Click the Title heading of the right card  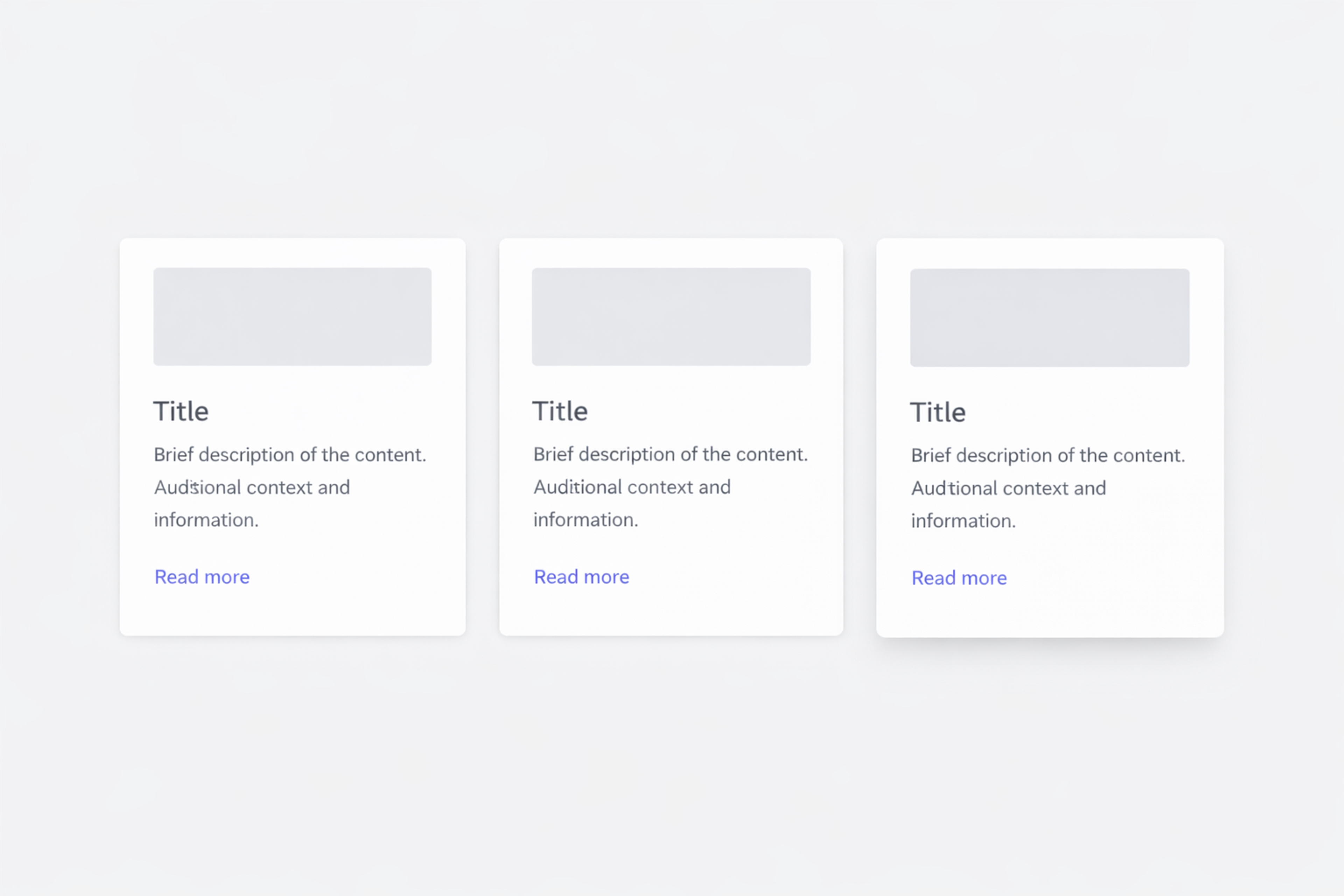pos(938,412)
